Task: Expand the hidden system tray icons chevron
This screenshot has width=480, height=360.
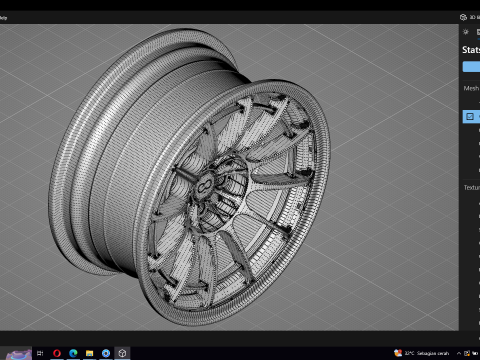Action: pos(459,353)
